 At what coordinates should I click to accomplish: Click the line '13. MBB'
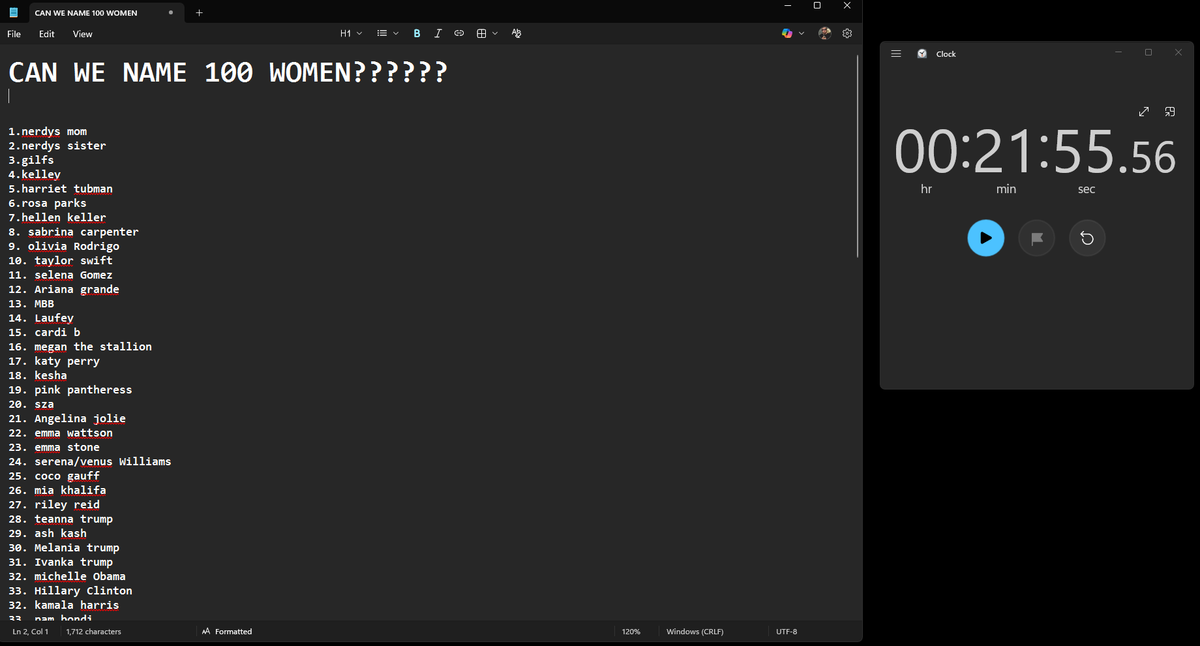[x=31, y=303]
